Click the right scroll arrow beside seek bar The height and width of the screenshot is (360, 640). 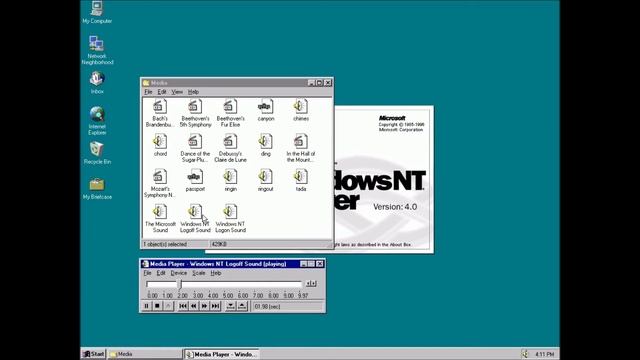pos(313,284)
